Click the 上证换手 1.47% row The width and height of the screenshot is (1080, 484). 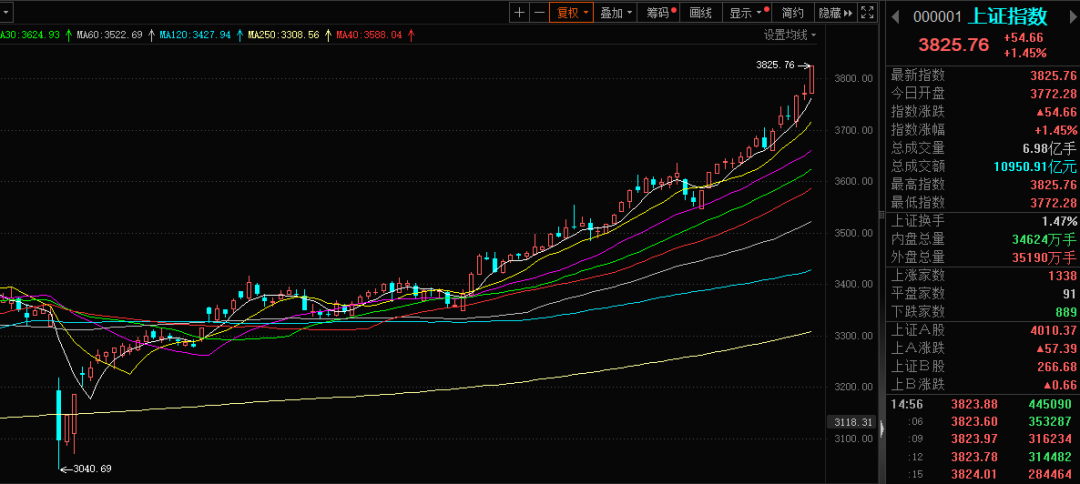tap(984, 221)
